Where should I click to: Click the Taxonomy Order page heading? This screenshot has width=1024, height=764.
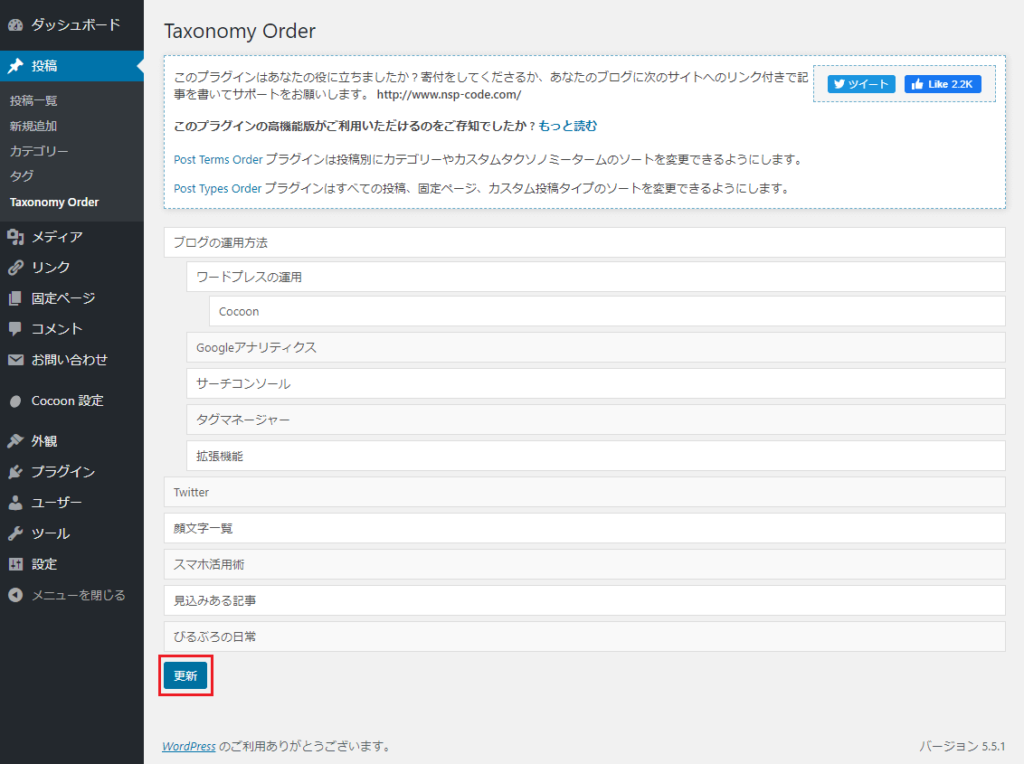click(x=240, y=31)
